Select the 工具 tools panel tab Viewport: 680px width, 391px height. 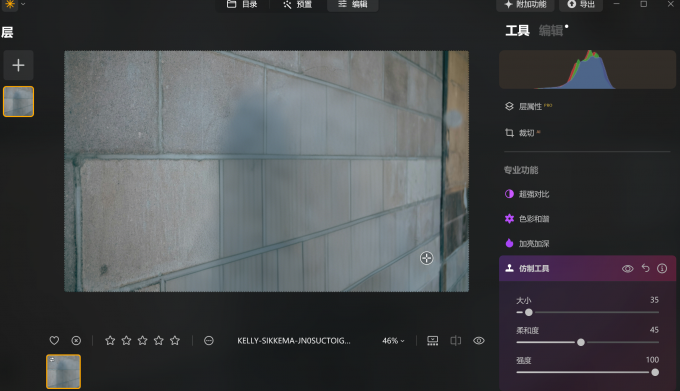click(517, 31)
